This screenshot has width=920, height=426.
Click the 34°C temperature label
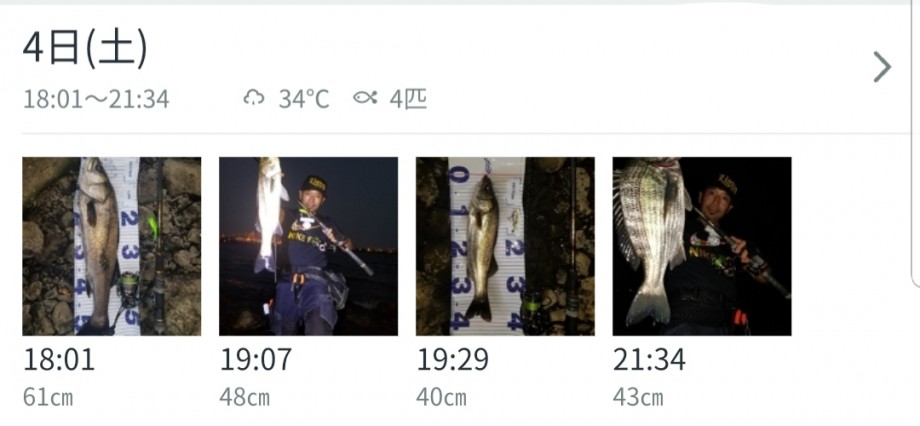point(304,99)
